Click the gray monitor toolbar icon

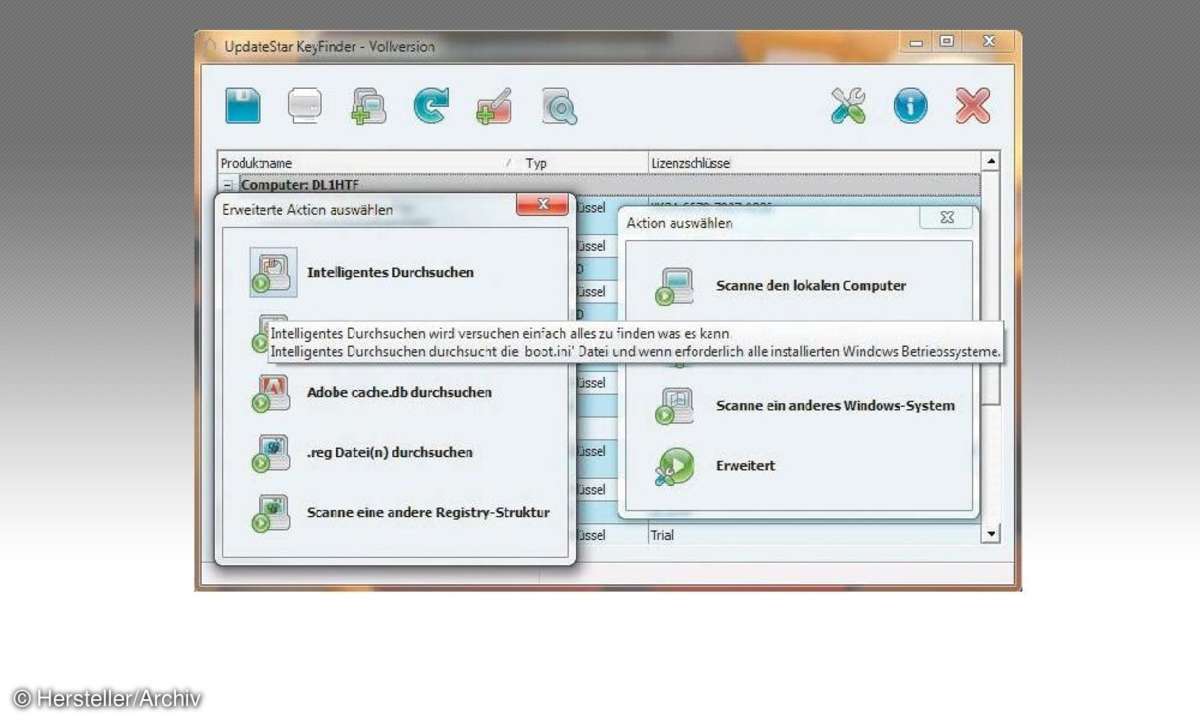[305, 105]
